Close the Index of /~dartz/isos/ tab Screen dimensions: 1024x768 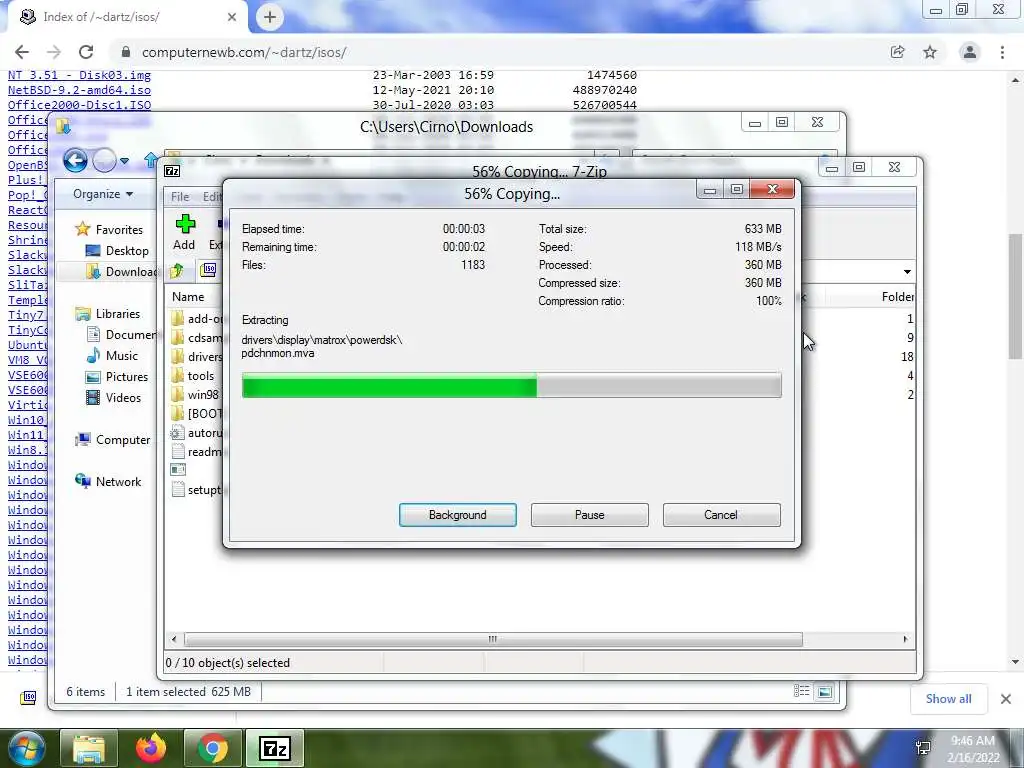click(x=232, y=17)
